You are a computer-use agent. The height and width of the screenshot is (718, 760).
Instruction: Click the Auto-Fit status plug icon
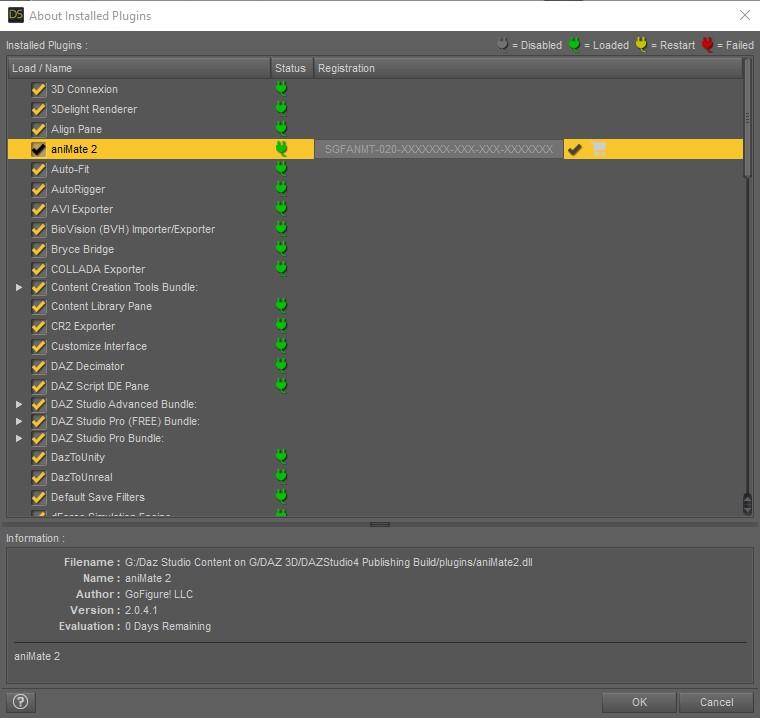(x=281, y=168)
